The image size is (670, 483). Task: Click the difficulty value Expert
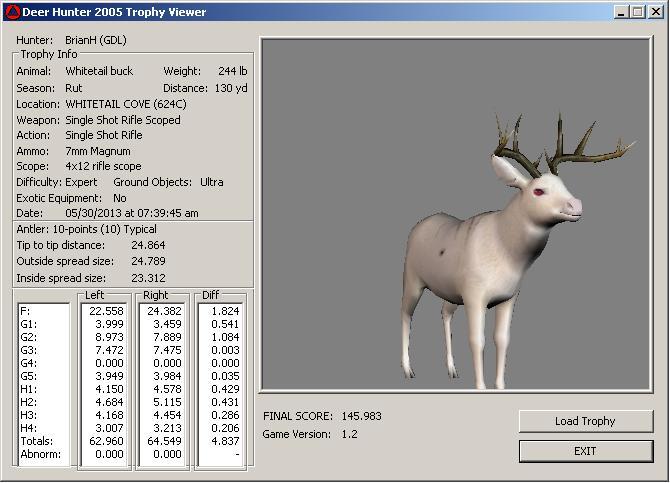[81, 182]
